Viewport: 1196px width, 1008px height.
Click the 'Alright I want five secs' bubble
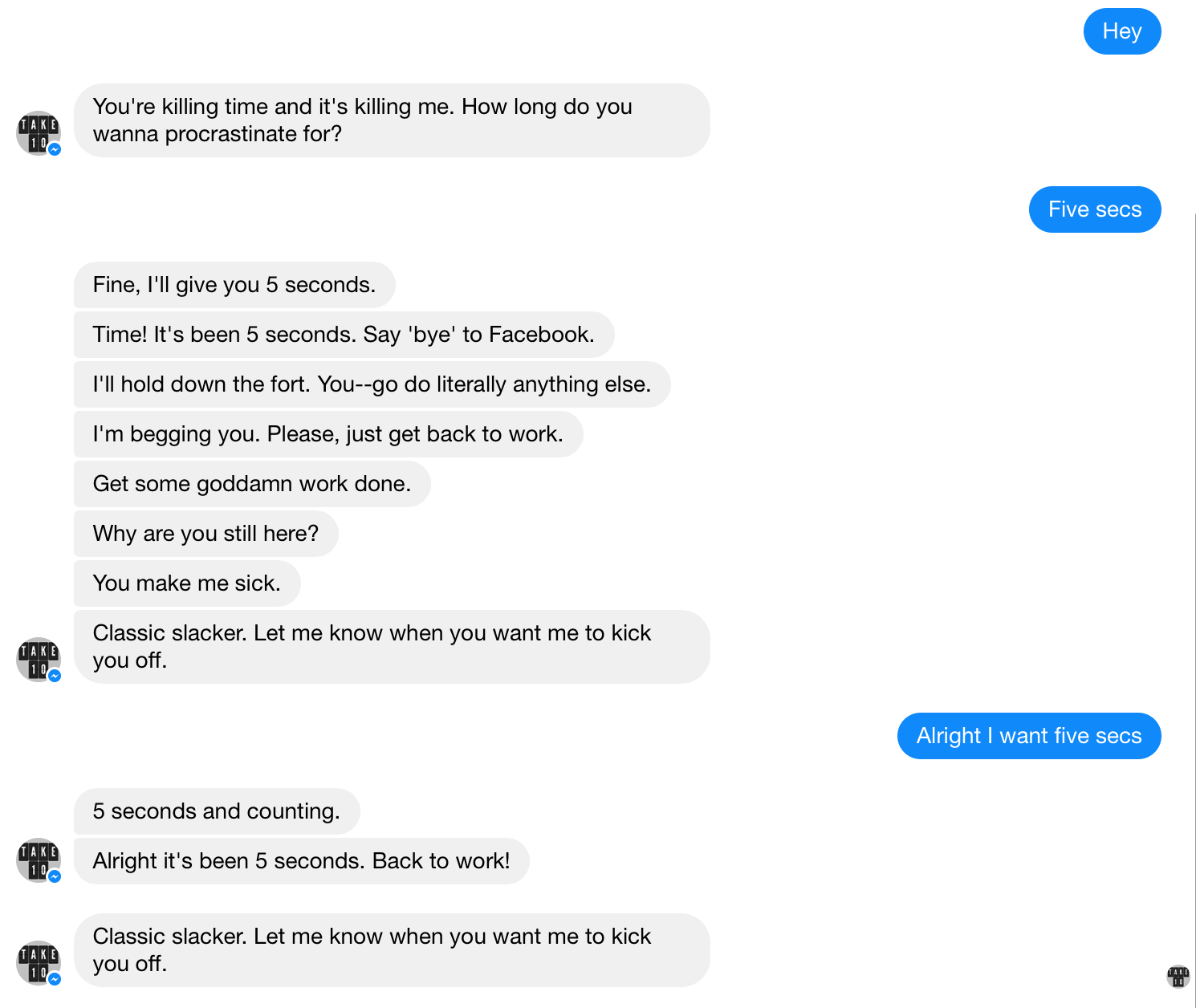(1028, 736)
